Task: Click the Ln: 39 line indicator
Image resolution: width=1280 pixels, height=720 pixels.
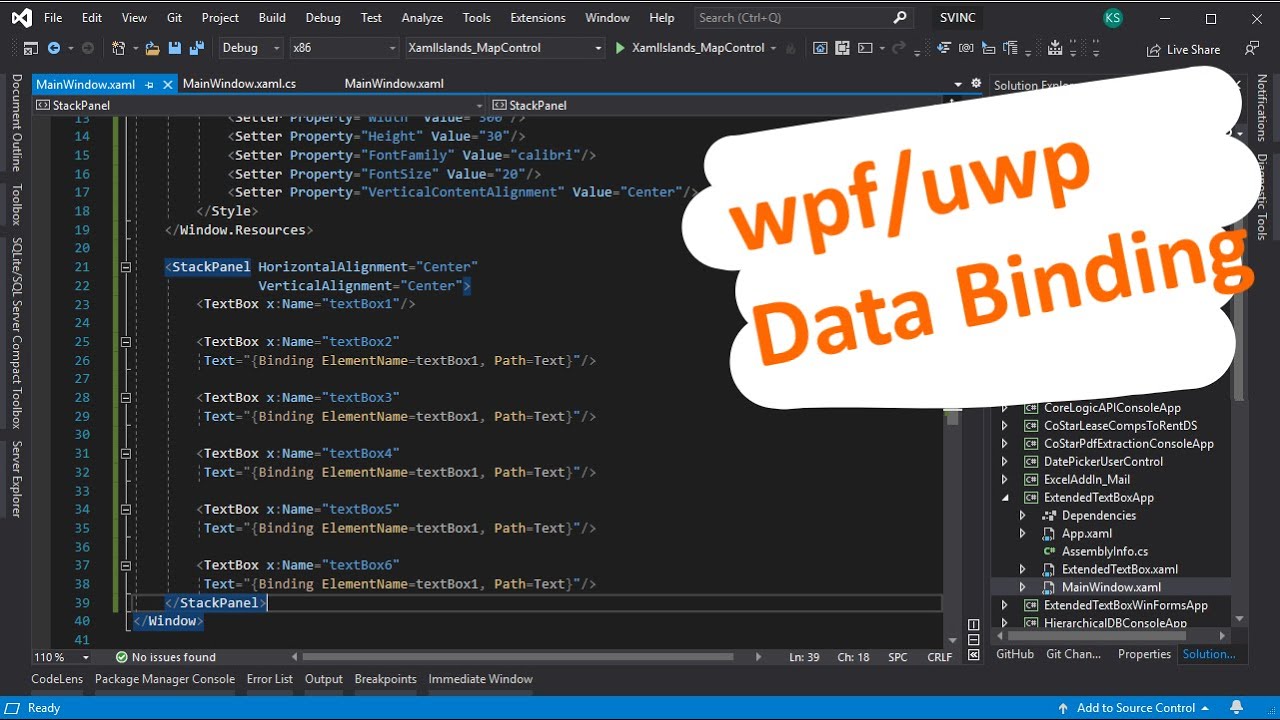Action: coord(806,657)
